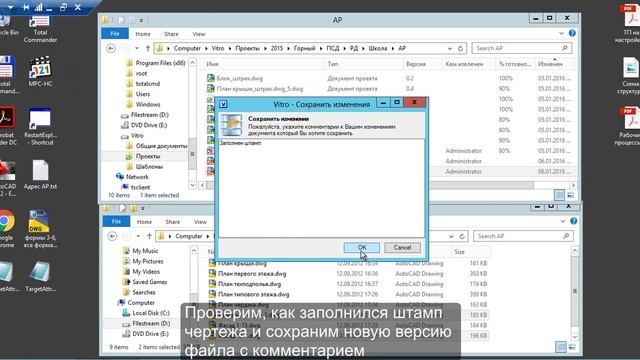Refresh the AP window address bar
Viewport: 640px width, 360px height.
460,48
